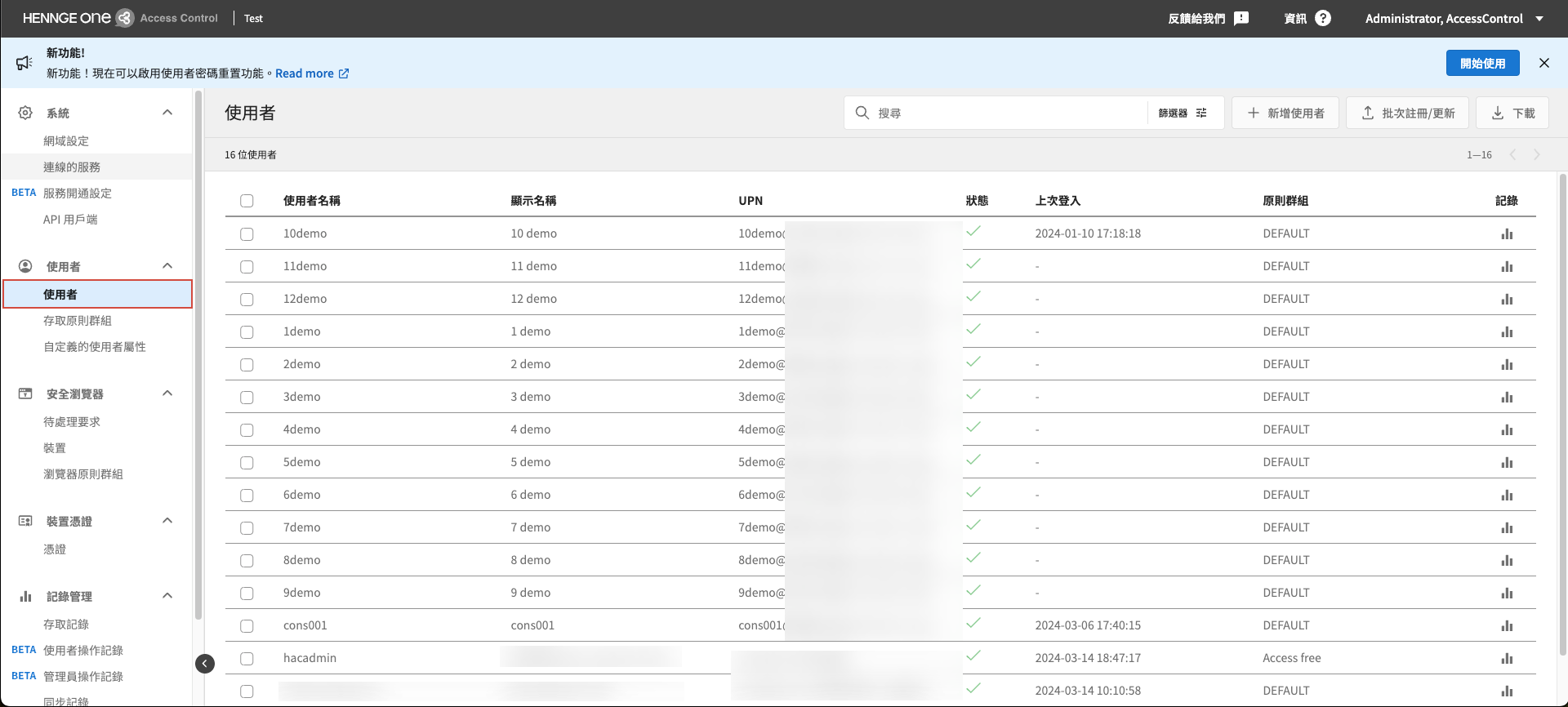The image size is (1568, 707).
Task: Open the log chart icon for 3demo
Action: pyautogui.click(x=1507, y=398)
